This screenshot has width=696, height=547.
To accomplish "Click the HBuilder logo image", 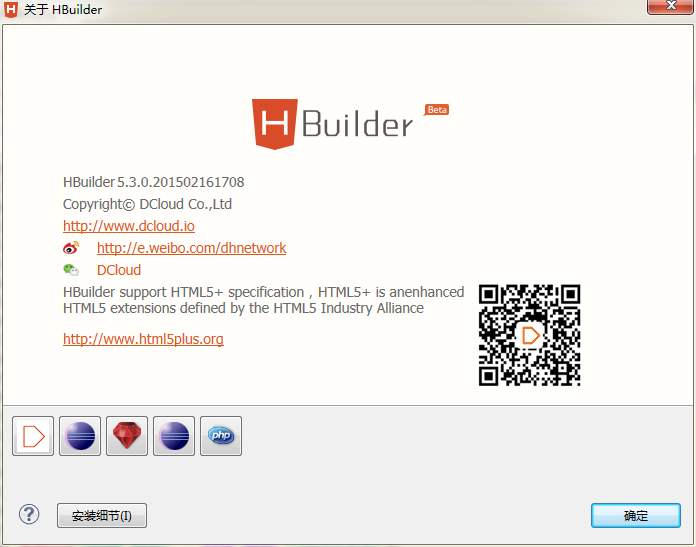I will tap(332, 124).
